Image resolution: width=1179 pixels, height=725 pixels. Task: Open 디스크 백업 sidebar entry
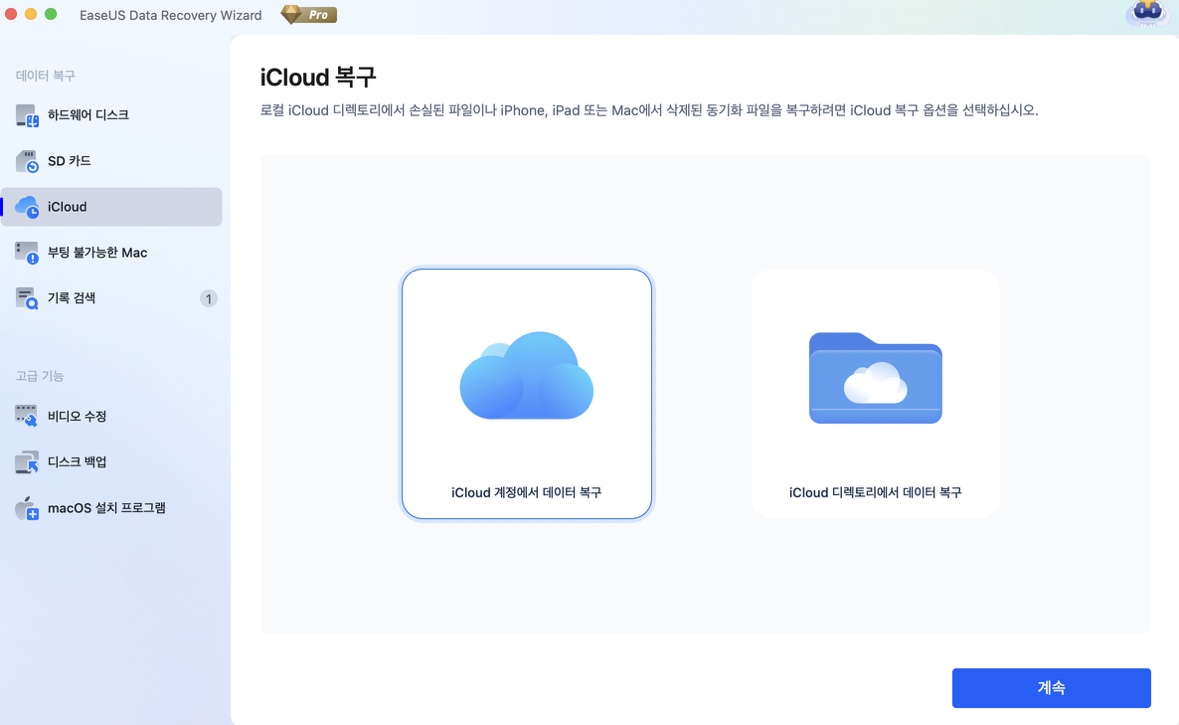tap(111, 462)
